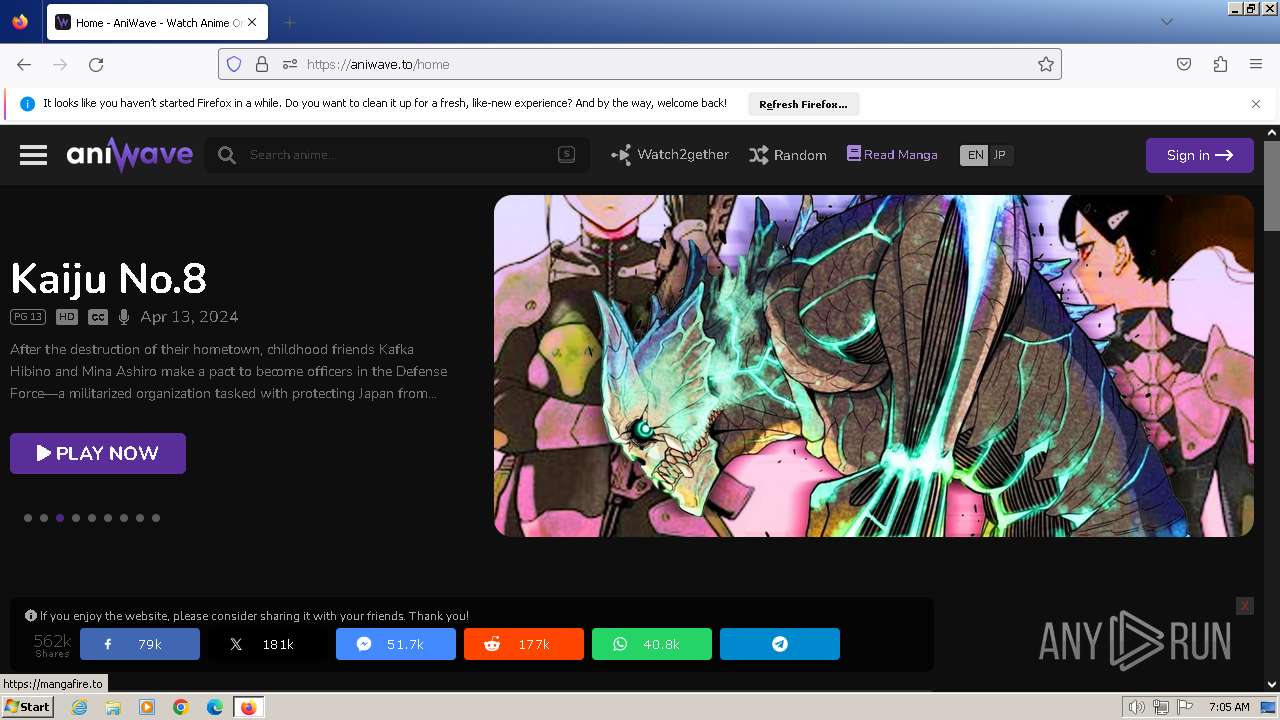Share on Facebook 79k button
1280x720 pixels.
[x=140, y=644]
